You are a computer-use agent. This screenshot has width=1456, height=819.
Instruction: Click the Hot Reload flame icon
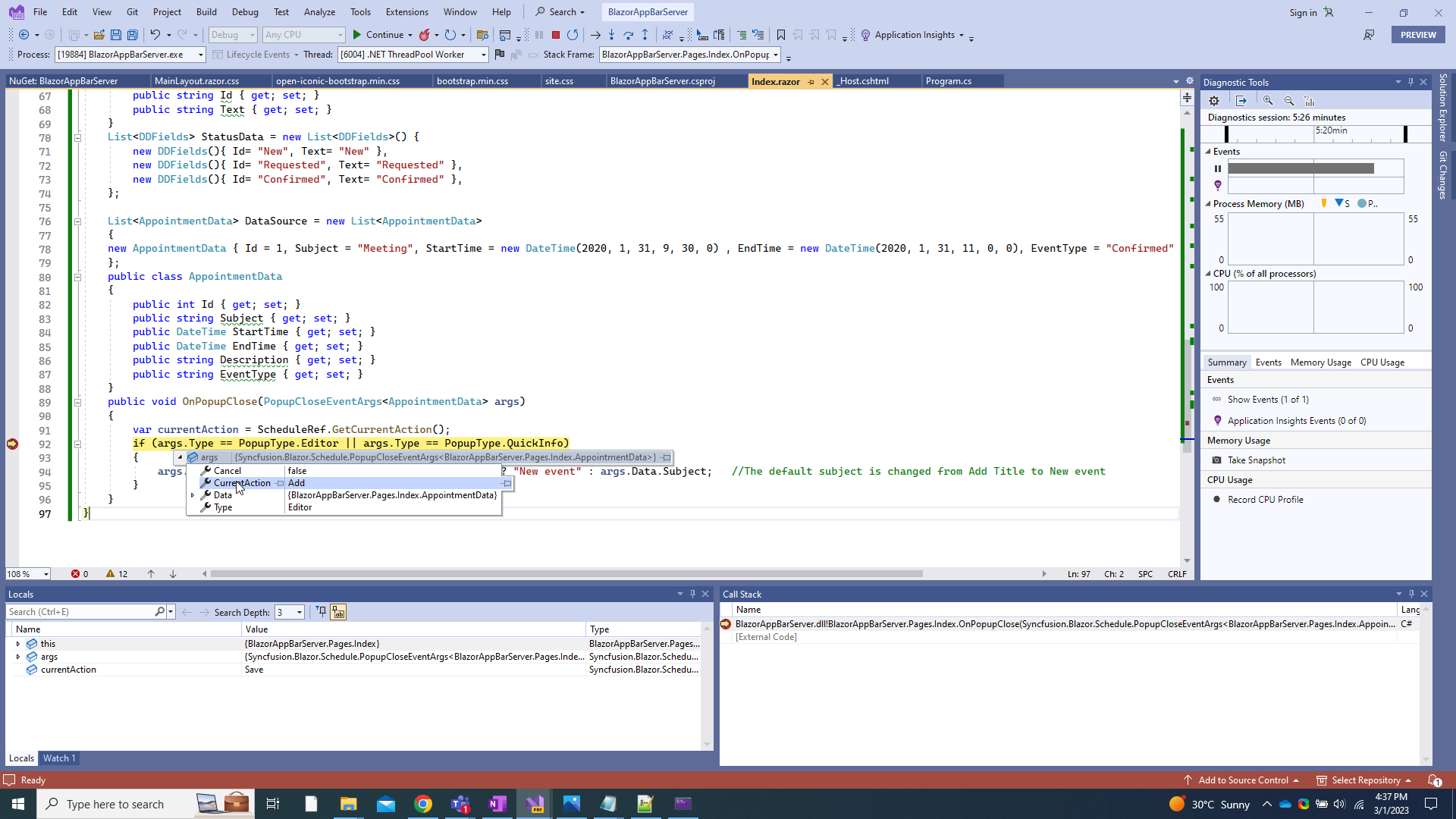click(x=425, y=35)
